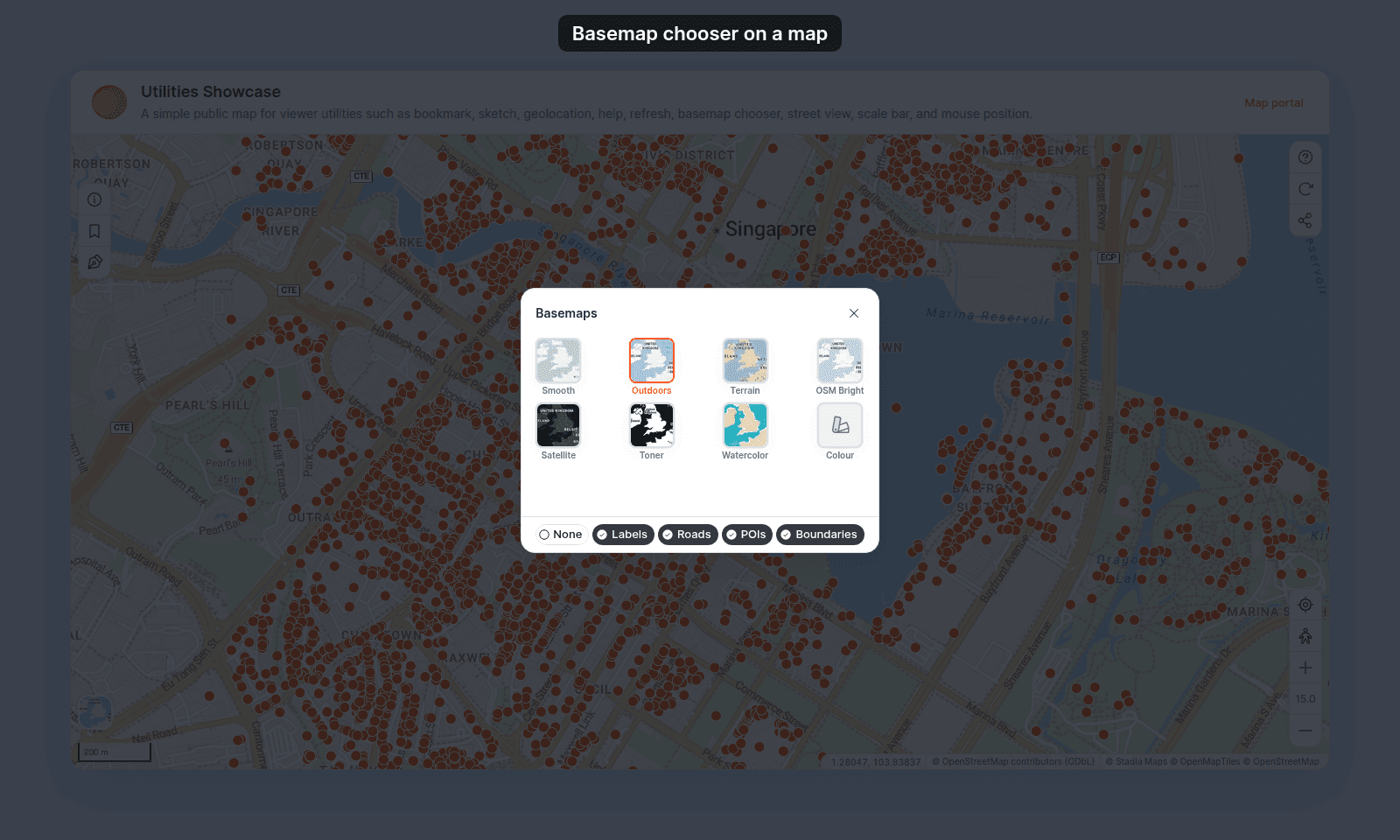Toggle the Roads overlay

click(688, 535)
